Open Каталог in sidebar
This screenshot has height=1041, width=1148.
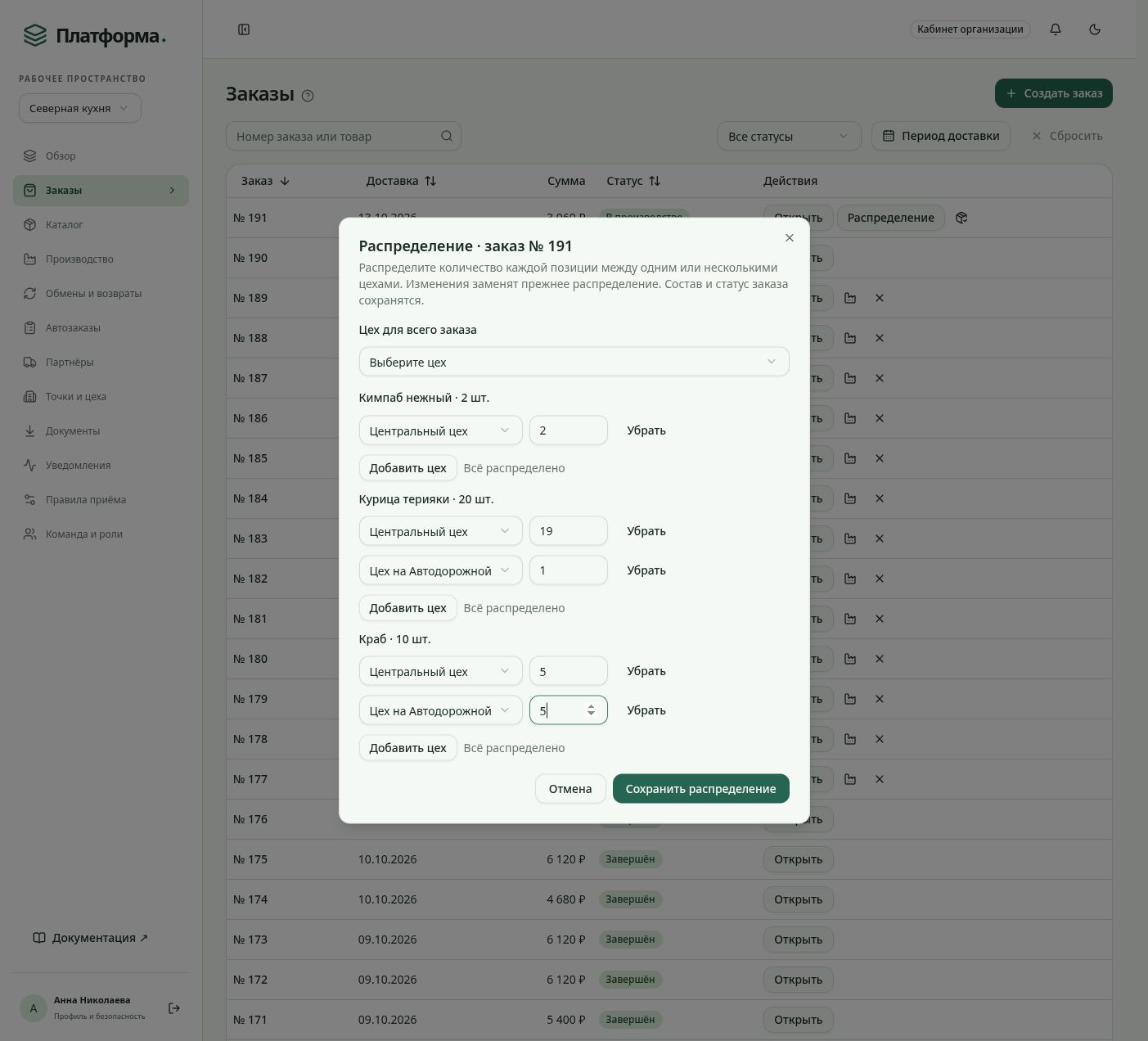tap(101, 224)
